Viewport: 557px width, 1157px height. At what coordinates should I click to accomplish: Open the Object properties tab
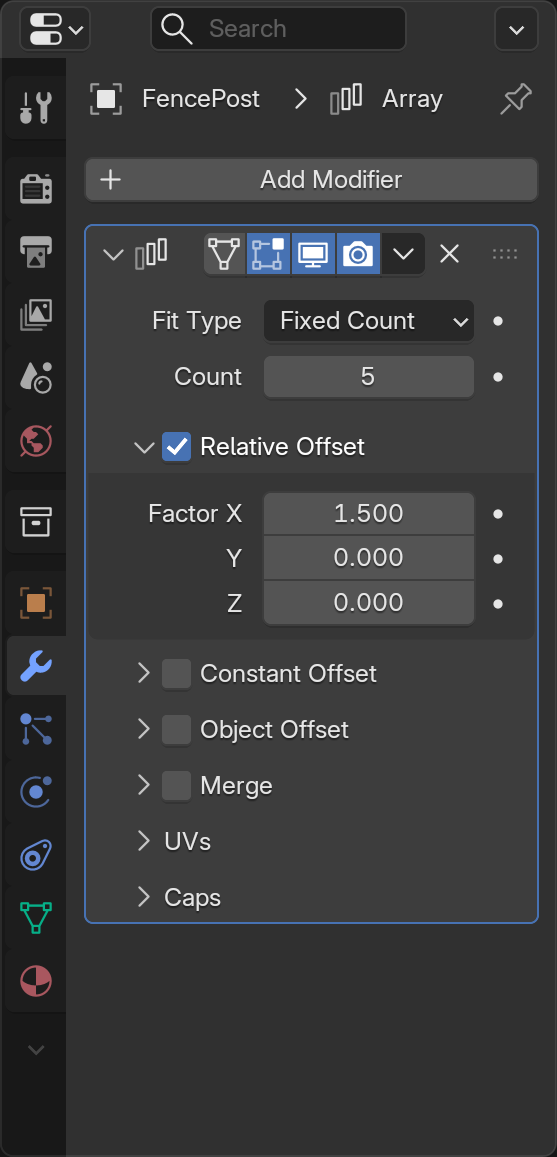click(35, 603)
